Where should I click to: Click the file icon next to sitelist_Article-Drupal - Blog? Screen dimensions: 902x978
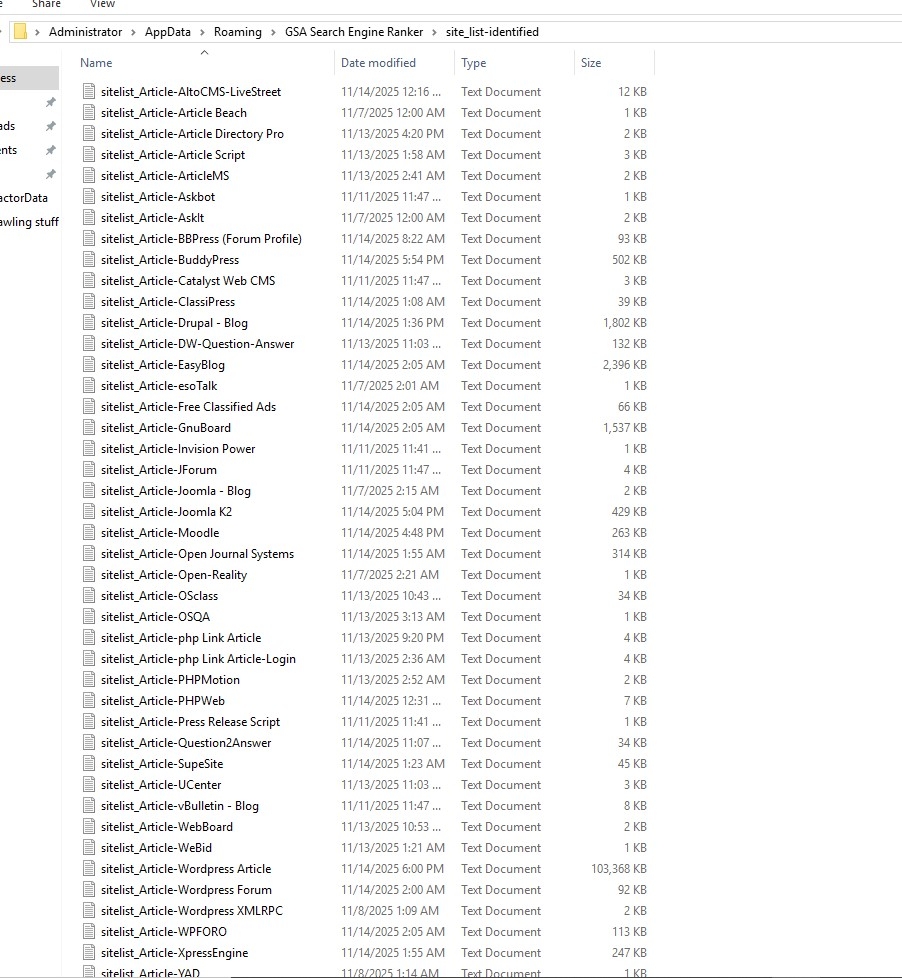tap(89, 323)
